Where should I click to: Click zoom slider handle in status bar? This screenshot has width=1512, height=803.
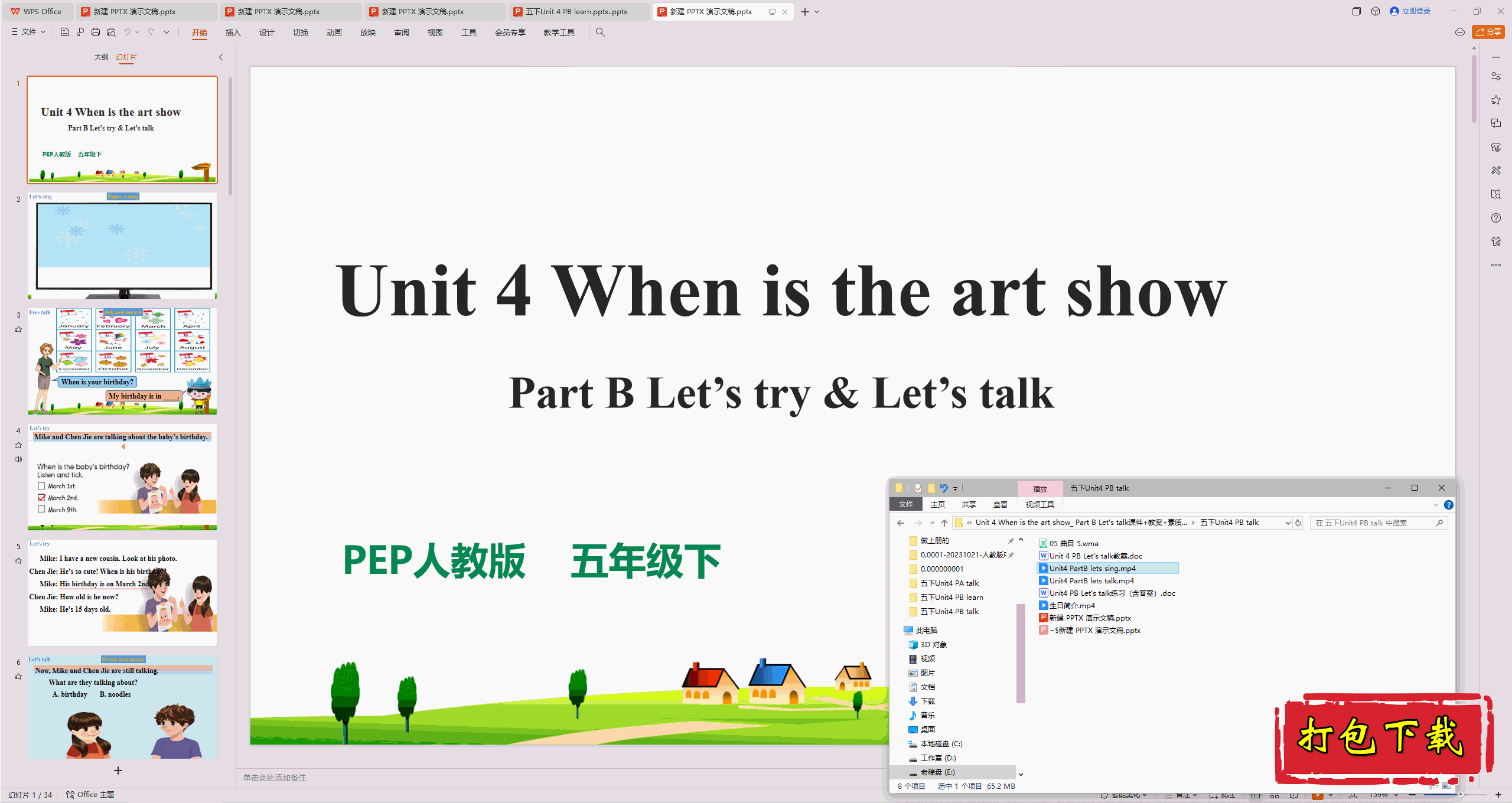click(1460, 795)
